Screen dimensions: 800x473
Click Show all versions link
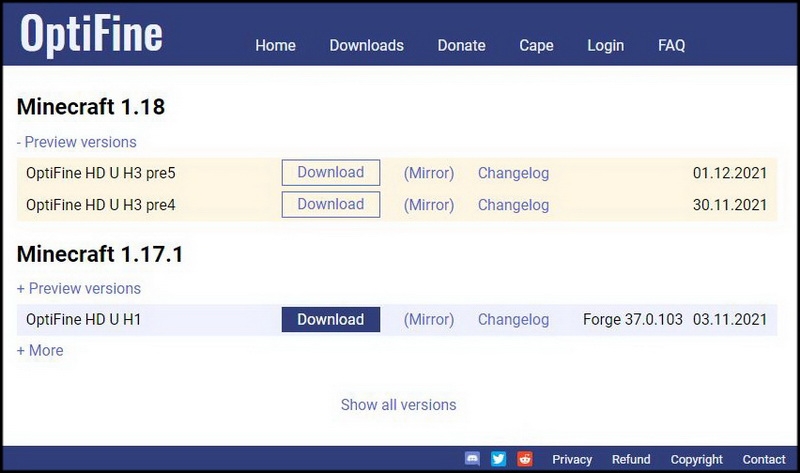[x=398, y=405]
